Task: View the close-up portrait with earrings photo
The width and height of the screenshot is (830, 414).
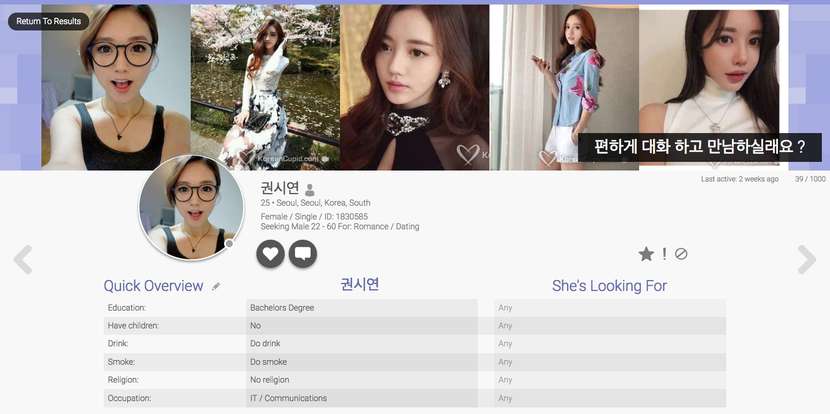Action: [414, 87]
